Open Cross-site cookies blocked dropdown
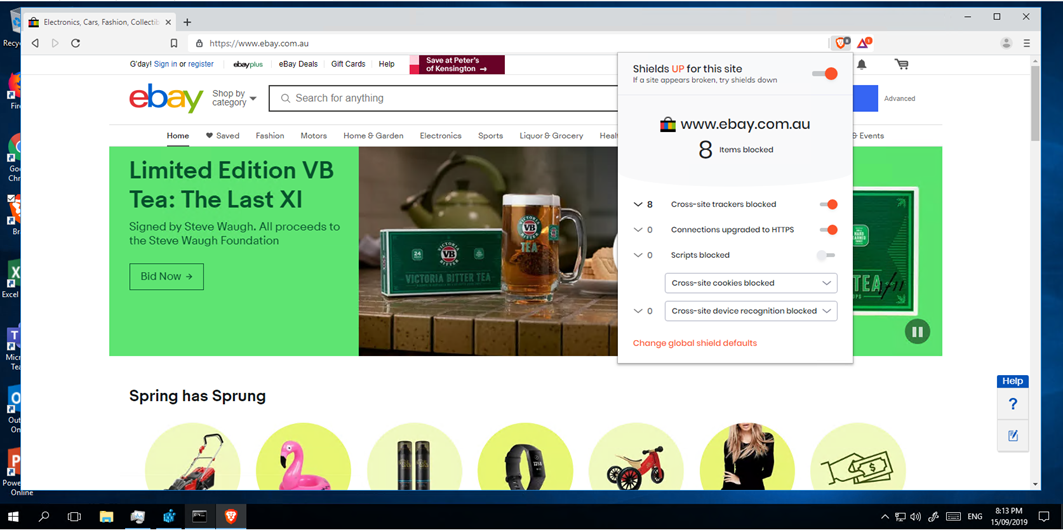Image resolution: width=1063 pixels, height=530 pixels. pyautogui.click(x=750, y=283)
